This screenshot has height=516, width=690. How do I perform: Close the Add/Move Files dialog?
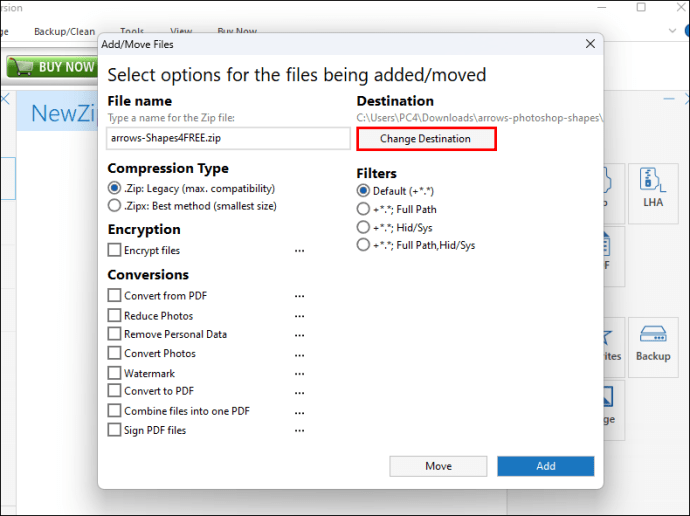pos(590,44)
